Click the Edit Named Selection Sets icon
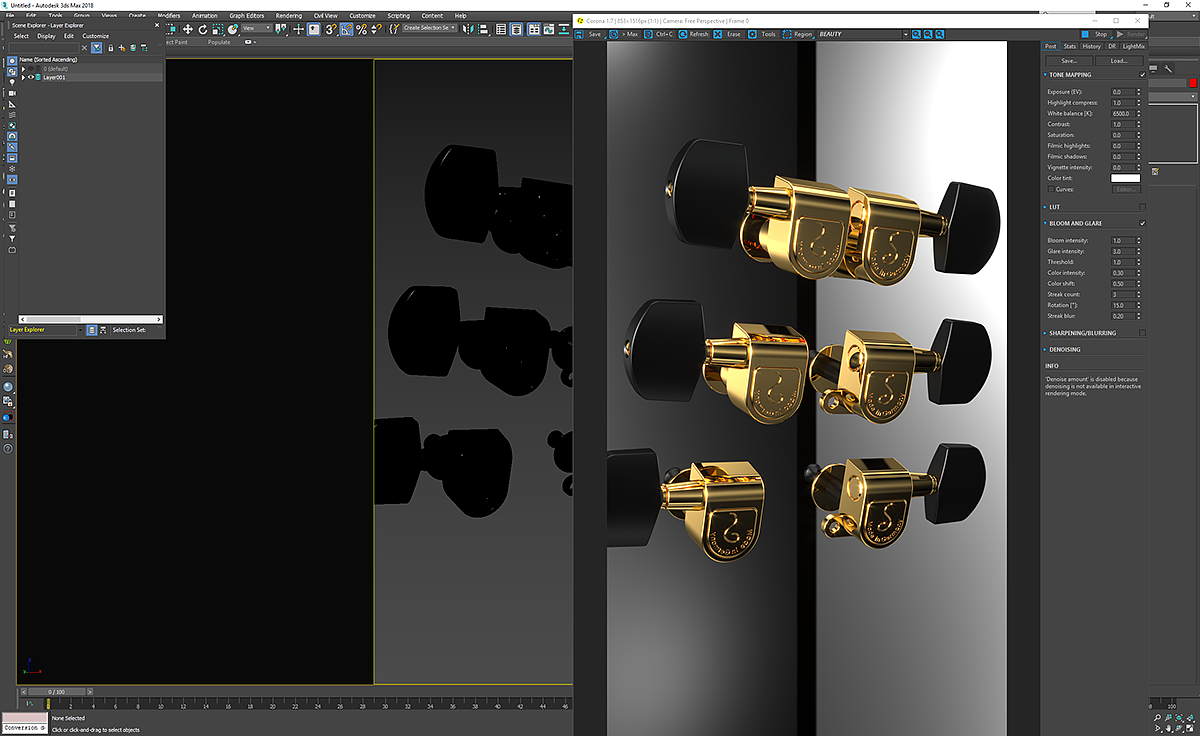Screen dimensions: 1200x736 392,29
